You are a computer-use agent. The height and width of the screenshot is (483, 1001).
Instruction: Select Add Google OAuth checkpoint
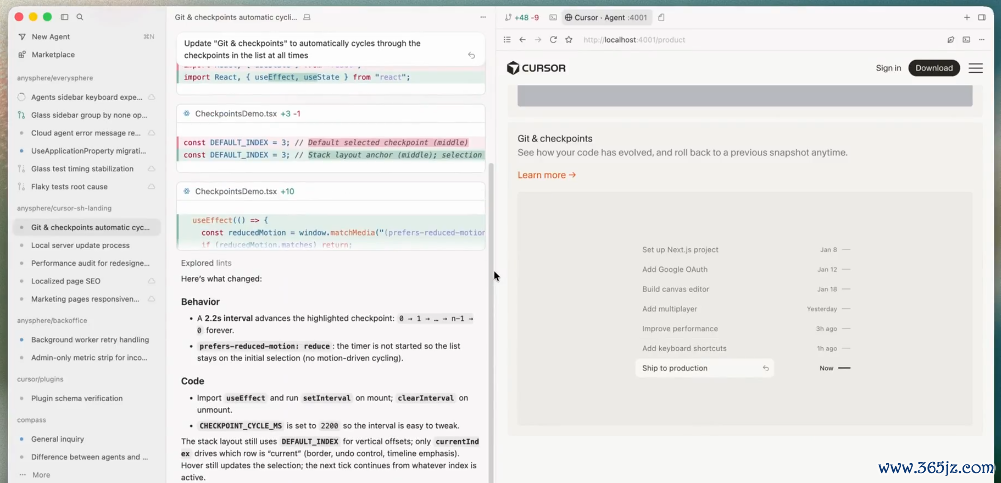[x=675, y=269]
